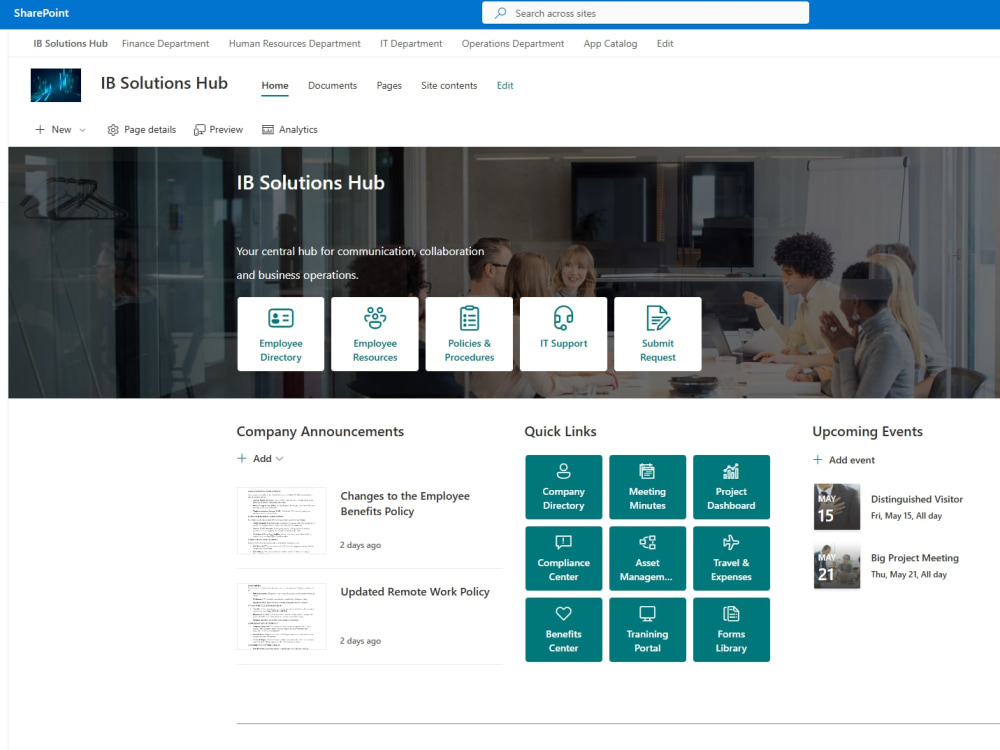Open Travel & Expenses airplane icon tile
Viewport: 1000px width, 750px height.
coord(731,542)
